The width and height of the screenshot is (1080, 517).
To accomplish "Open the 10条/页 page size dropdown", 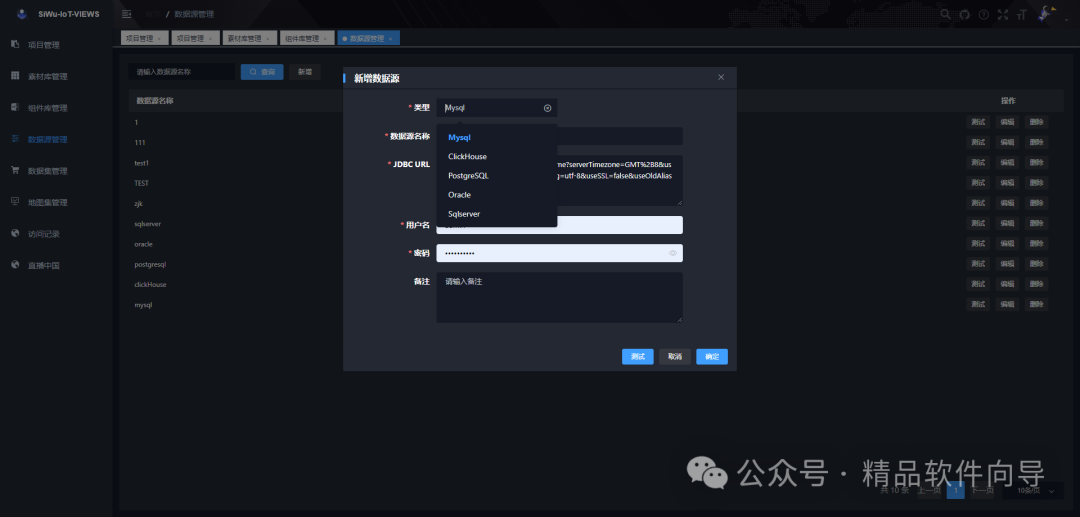I will pos(1032,491).
